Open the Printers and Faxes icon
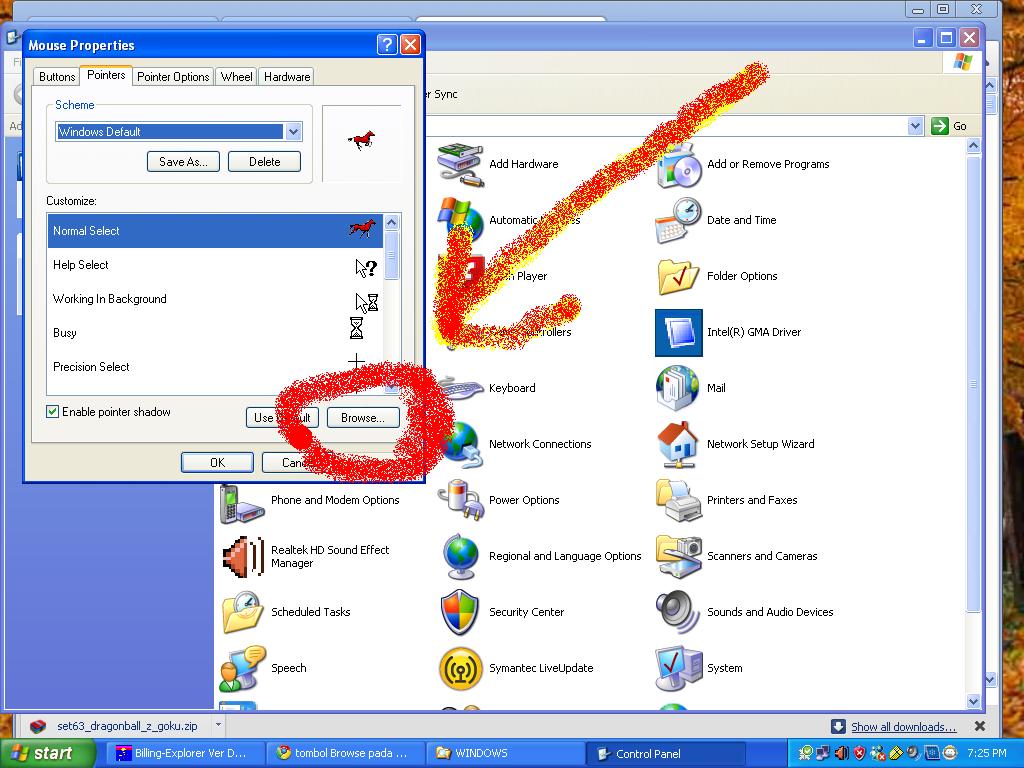The width and height of the screenshot is (1024, 768). point(679,501)
